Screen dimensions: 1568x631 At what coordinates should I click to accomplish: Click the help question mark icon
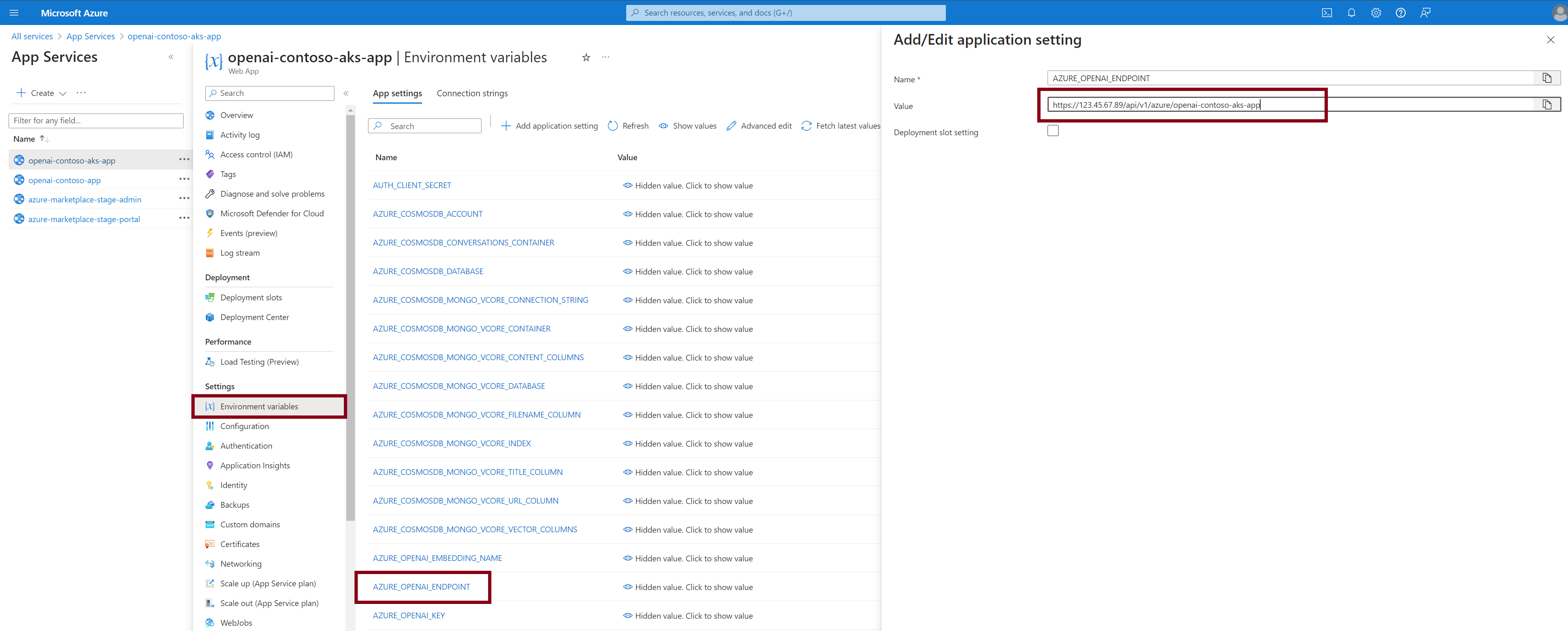tap(1401, 13)
